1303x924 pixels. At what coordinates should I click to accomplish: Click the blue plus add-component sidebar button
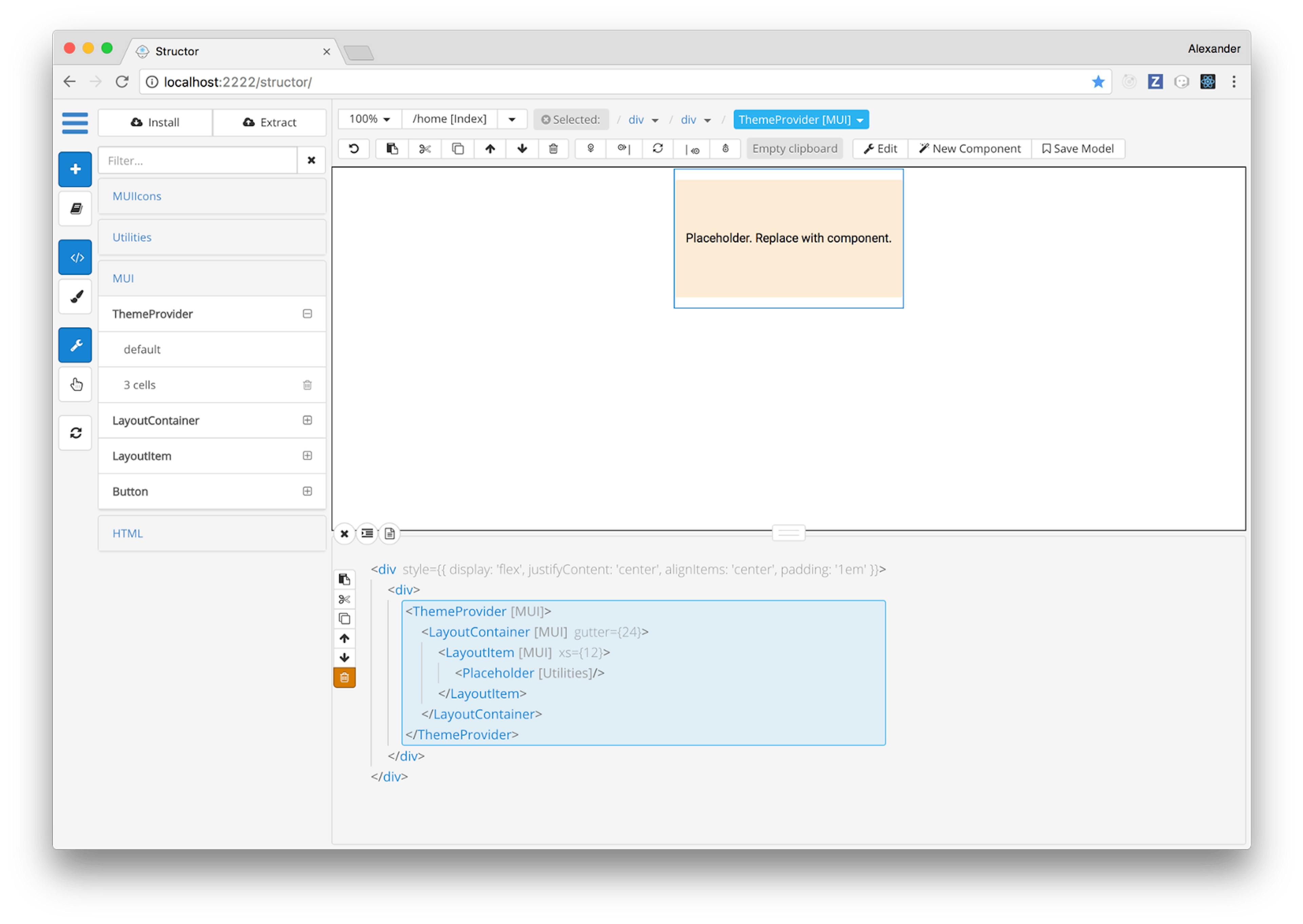(x=75, y=169)
